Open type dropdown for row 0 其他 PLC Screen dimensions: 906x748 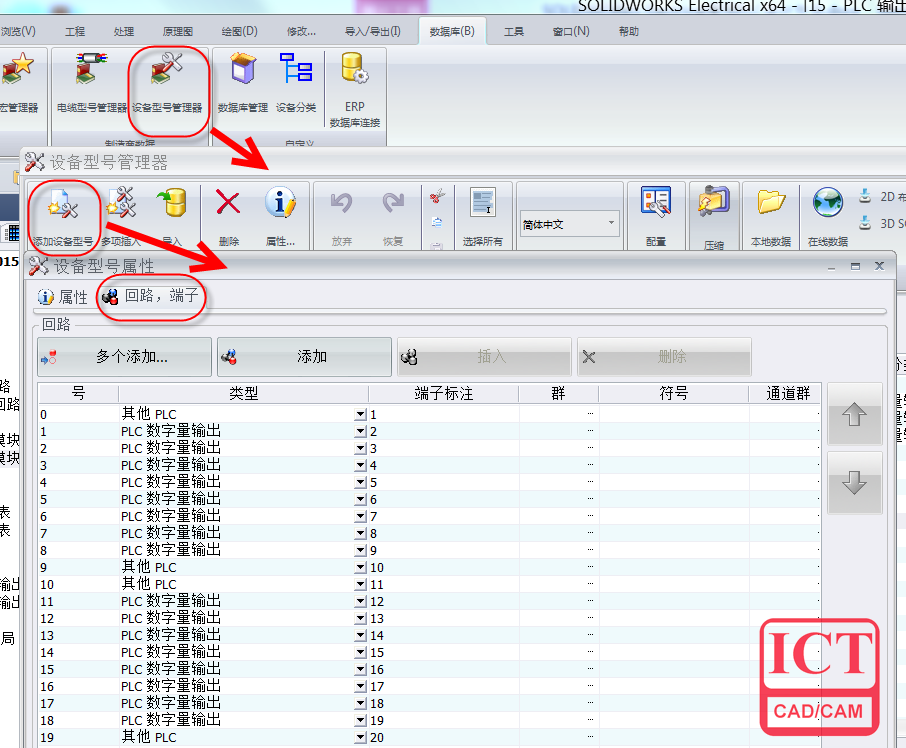[360, 414]
